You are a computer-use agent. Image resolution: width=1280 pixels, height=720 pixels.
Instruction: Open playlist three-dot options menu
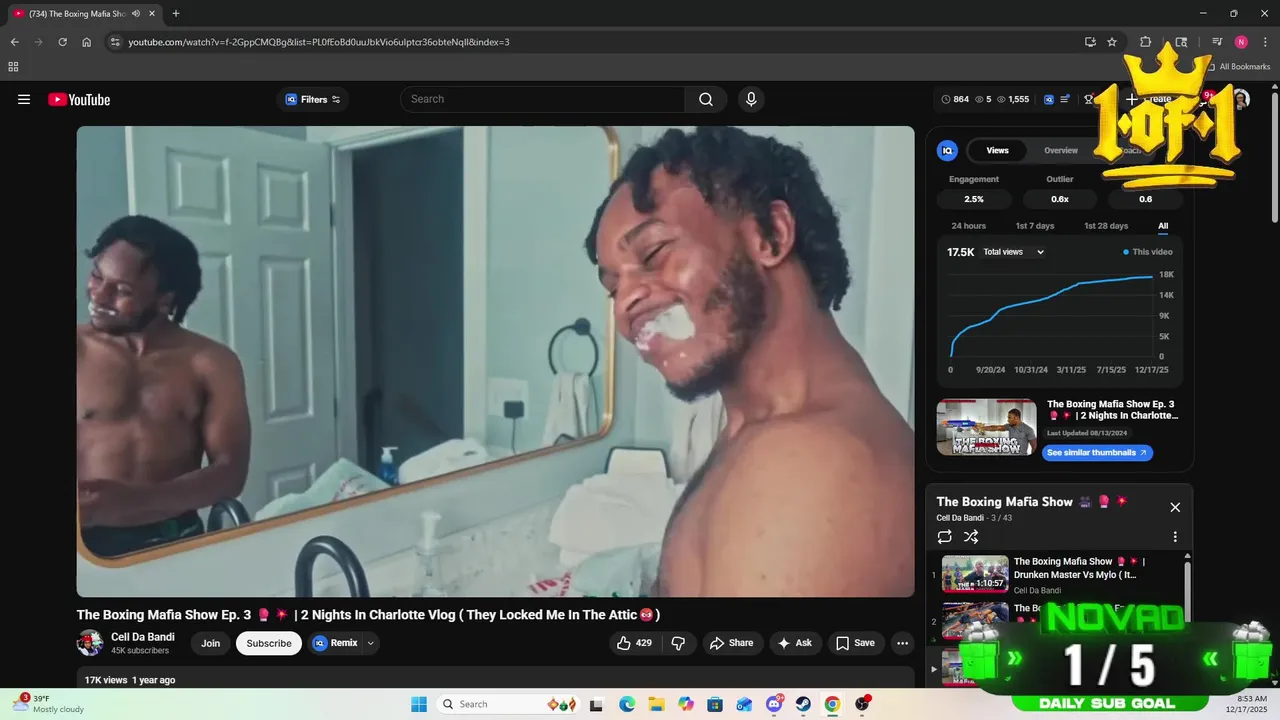click(1175, 537)
